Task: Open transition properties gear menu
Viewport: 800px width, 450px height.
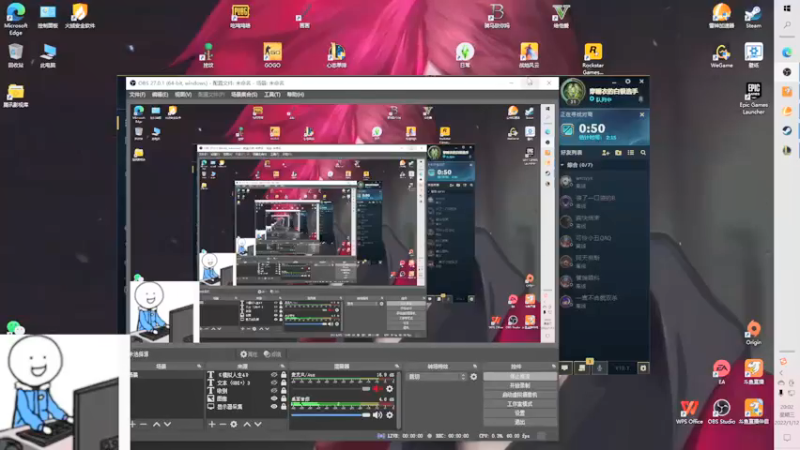Action: (x=473, y=377)
